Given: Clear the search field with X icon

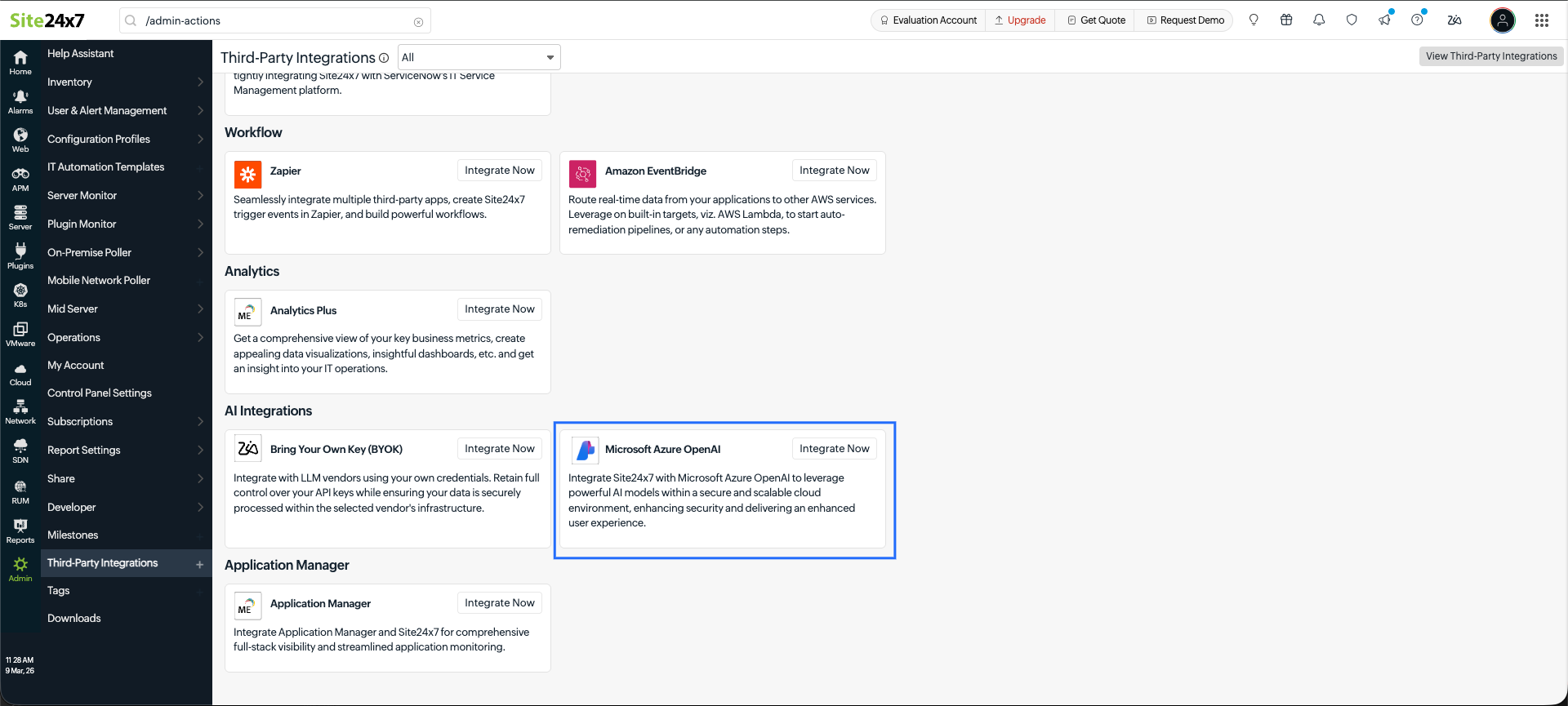Looking at the screenshot, I should 418,21.
